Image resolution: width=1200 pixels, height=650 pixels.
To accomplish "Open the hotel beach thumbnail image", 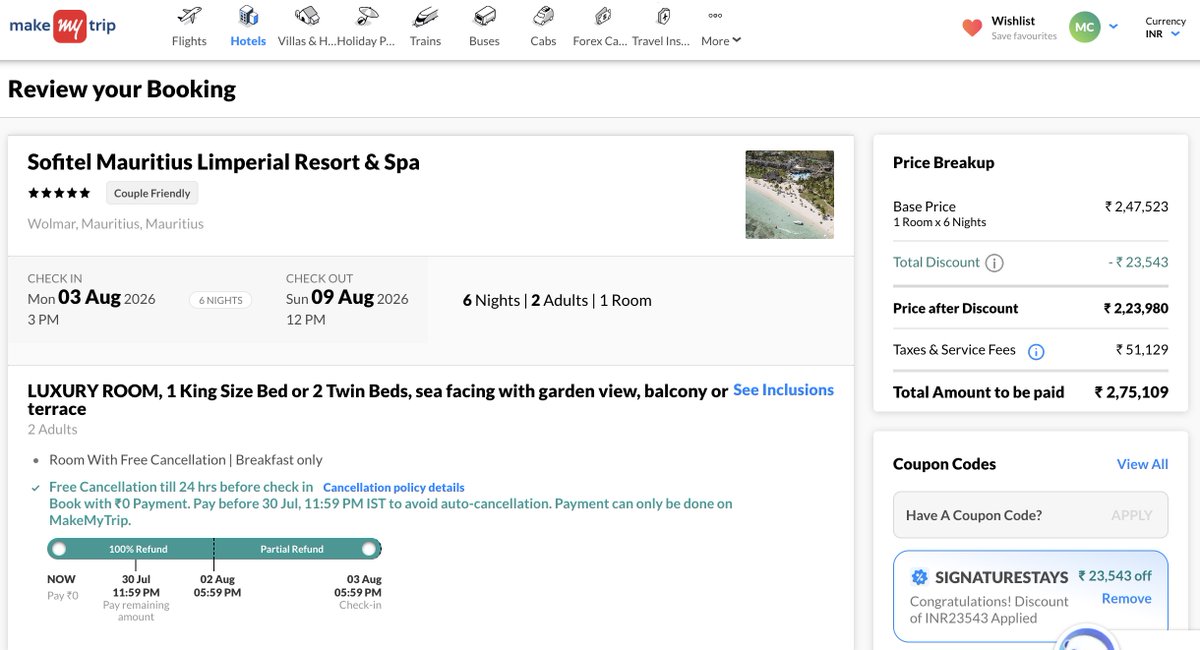I will tap(789, 194).
